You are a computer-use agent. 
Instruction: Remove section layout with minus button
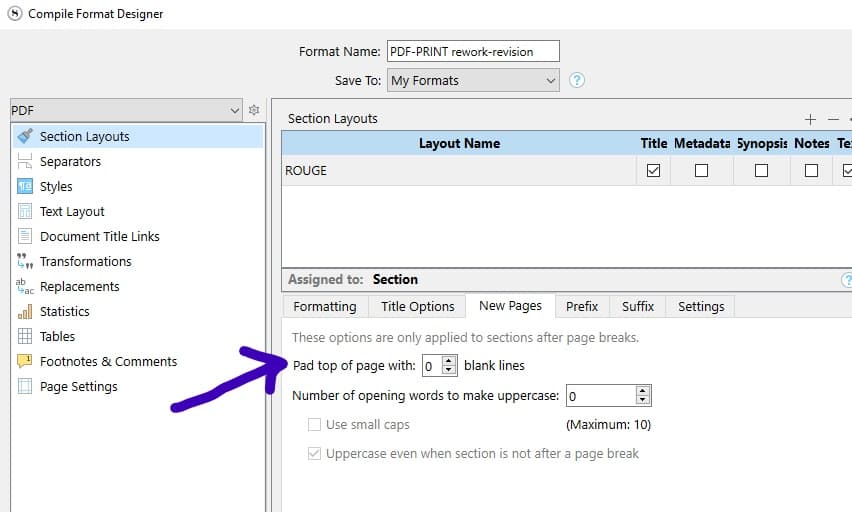pyautogui.click(x=833, y=119)
